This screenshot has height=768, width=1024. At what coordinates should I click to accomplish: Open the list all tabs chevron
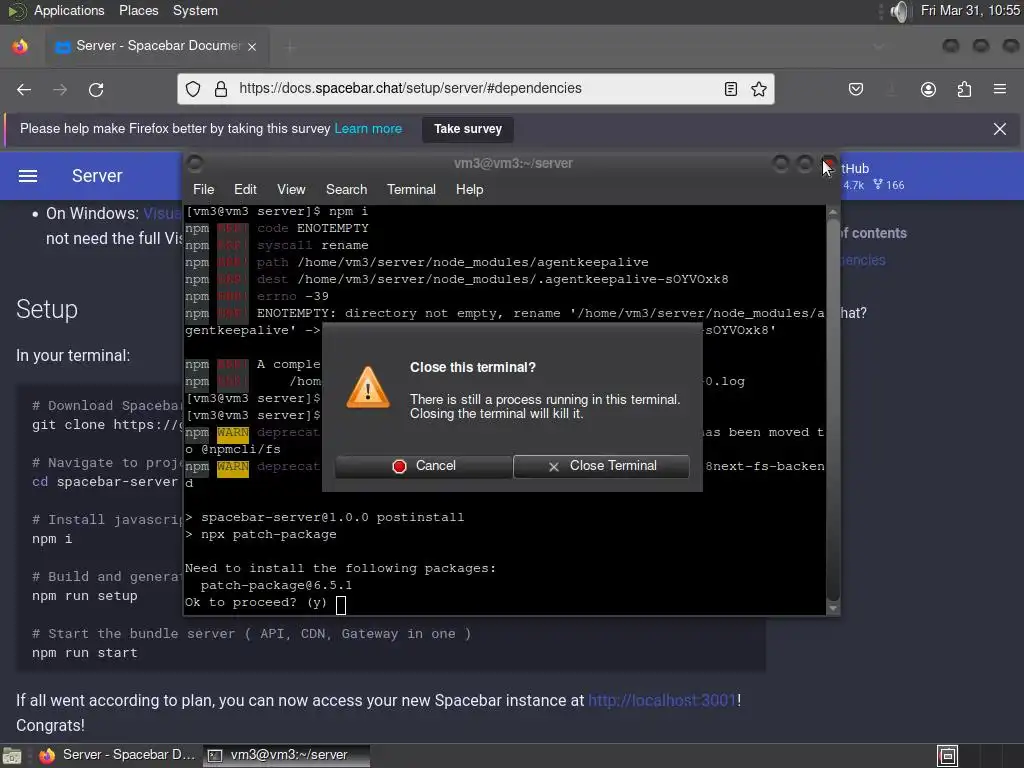pos(878,46)
